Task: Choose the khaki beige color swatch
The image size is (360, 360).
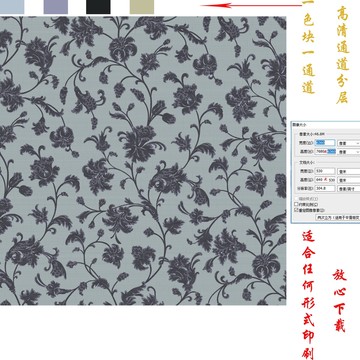Action: pyautogui.click(x=142, y=7)
